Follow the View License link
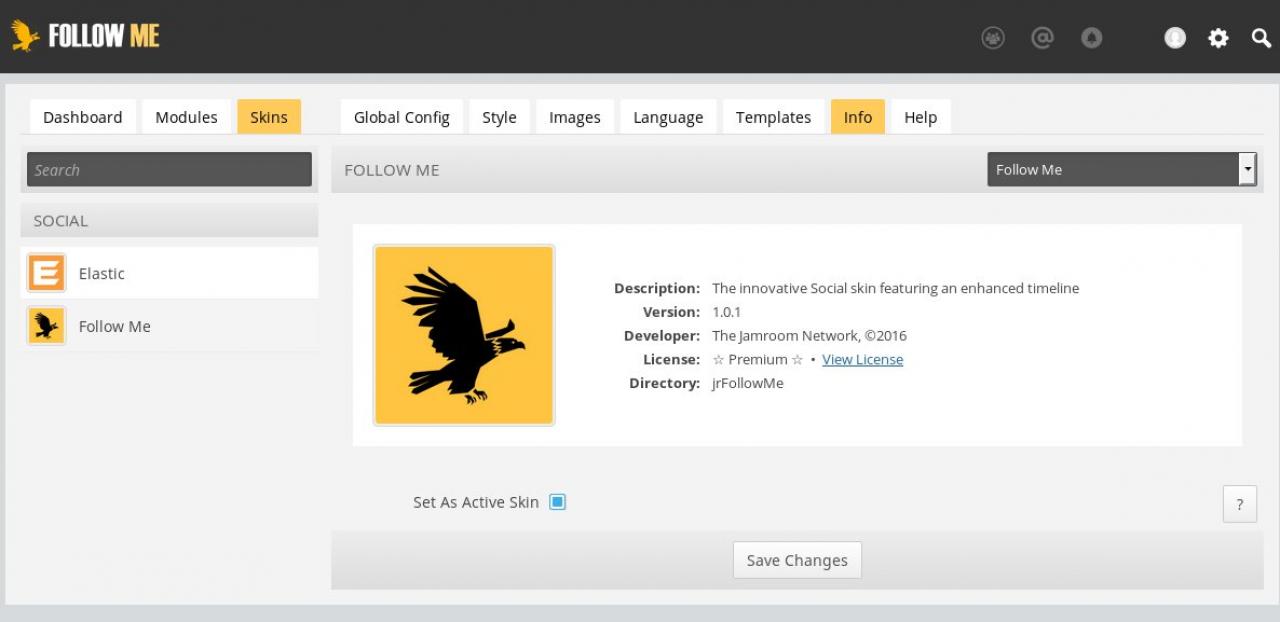 click(x=862, y=360)
